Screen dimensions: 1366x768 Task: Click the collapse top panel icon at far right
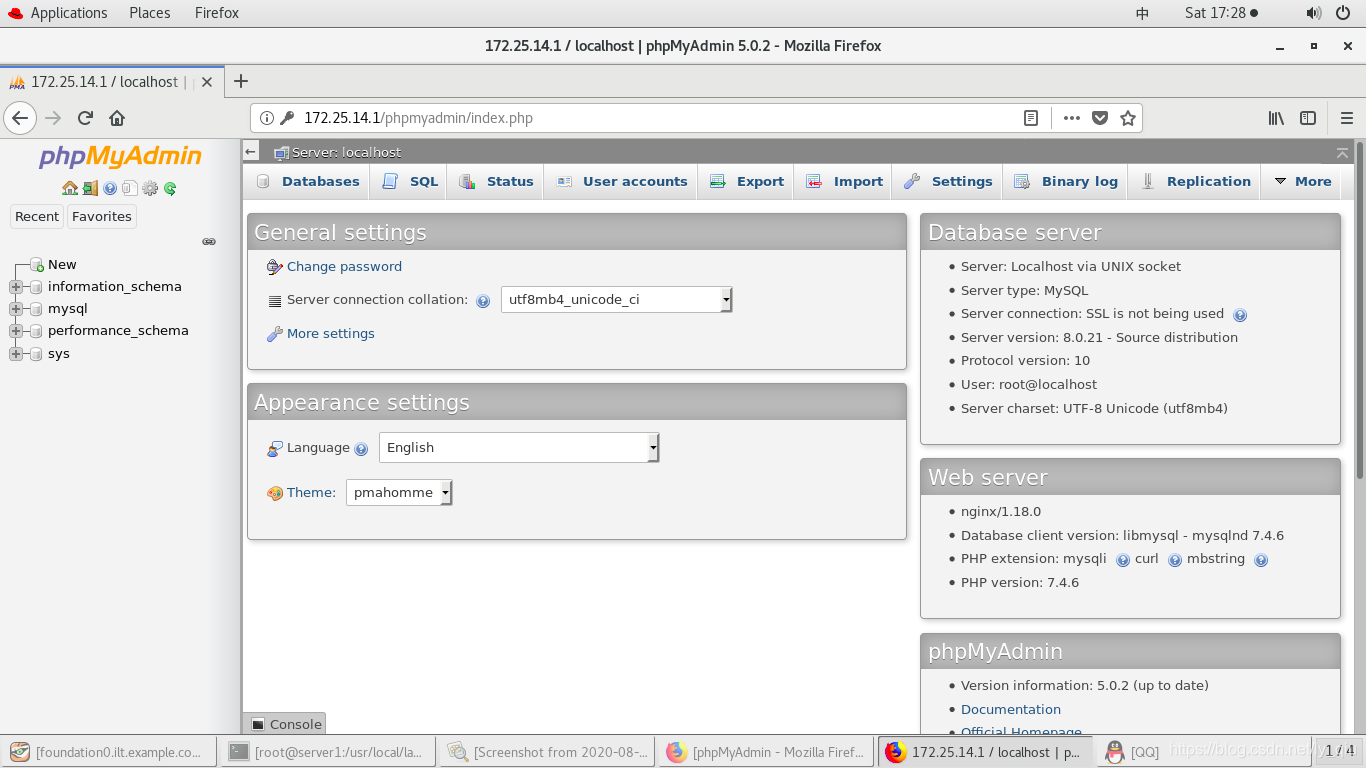(x=1342, y=152)
